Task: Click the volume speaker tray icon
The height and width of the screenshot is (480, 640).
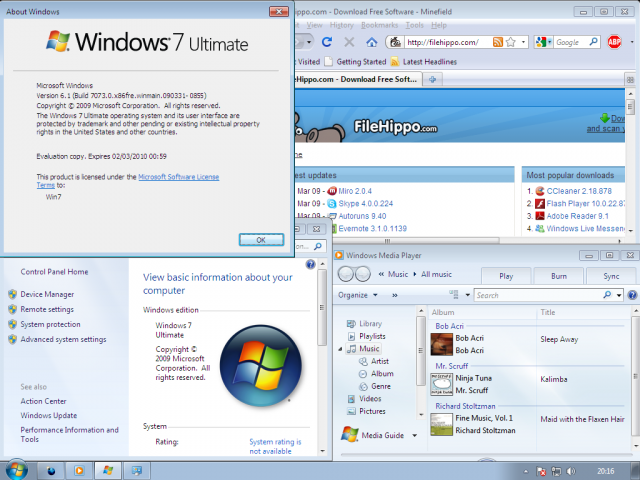Action: tap(571, 471)
